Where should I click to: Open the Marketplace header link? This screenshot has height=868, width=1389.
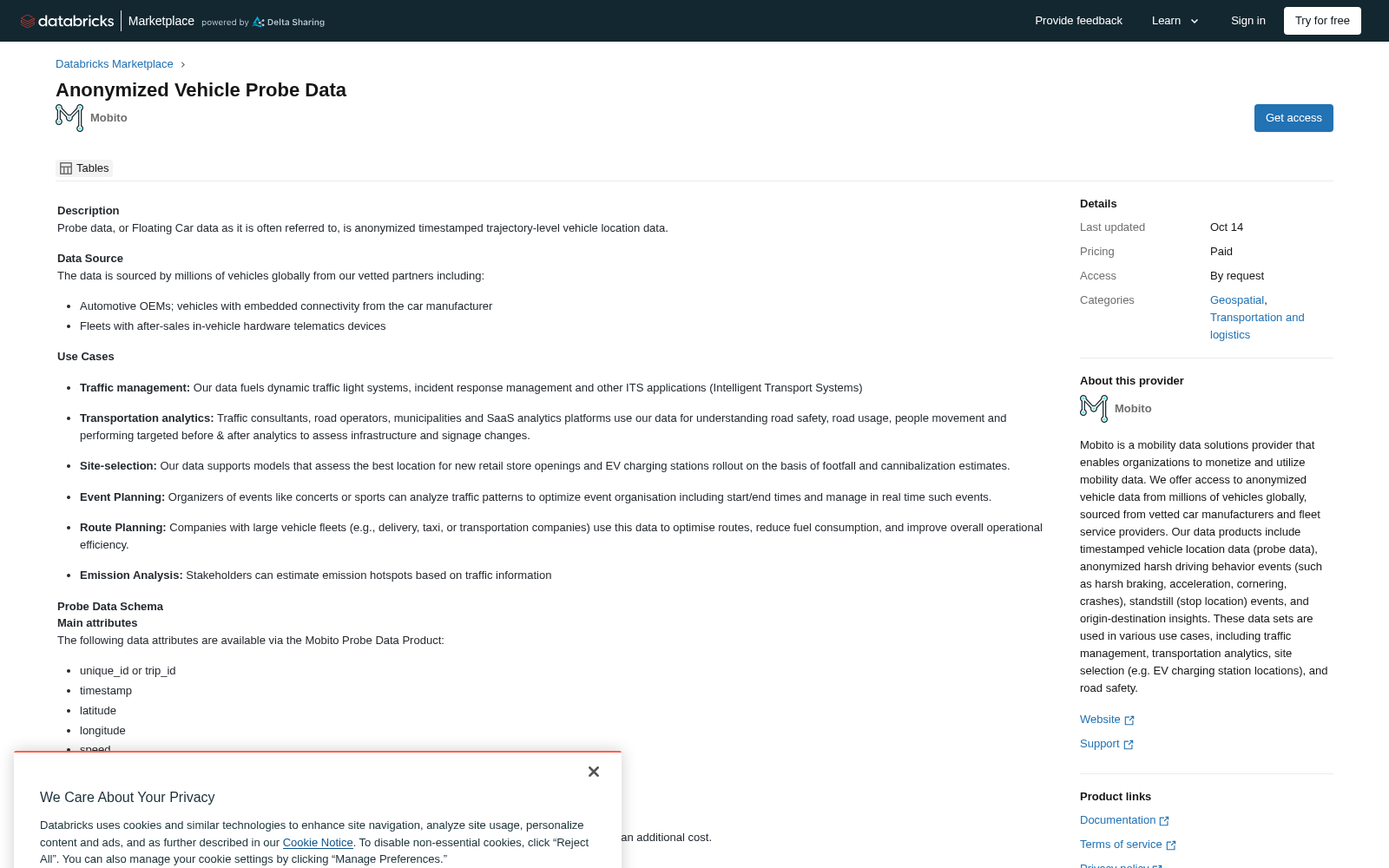(161, 21)
